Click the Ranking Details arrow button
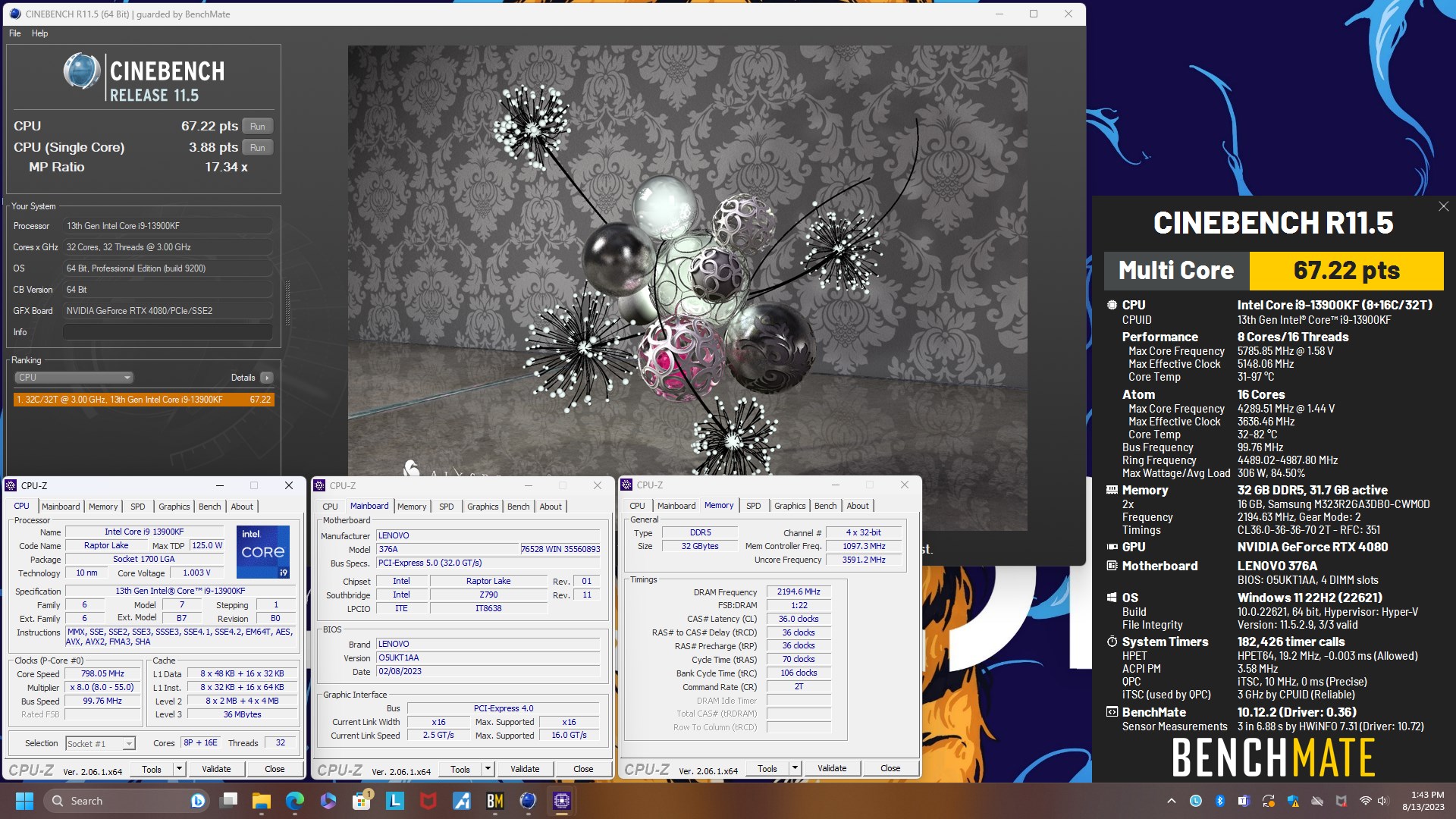 pos(266,378)
